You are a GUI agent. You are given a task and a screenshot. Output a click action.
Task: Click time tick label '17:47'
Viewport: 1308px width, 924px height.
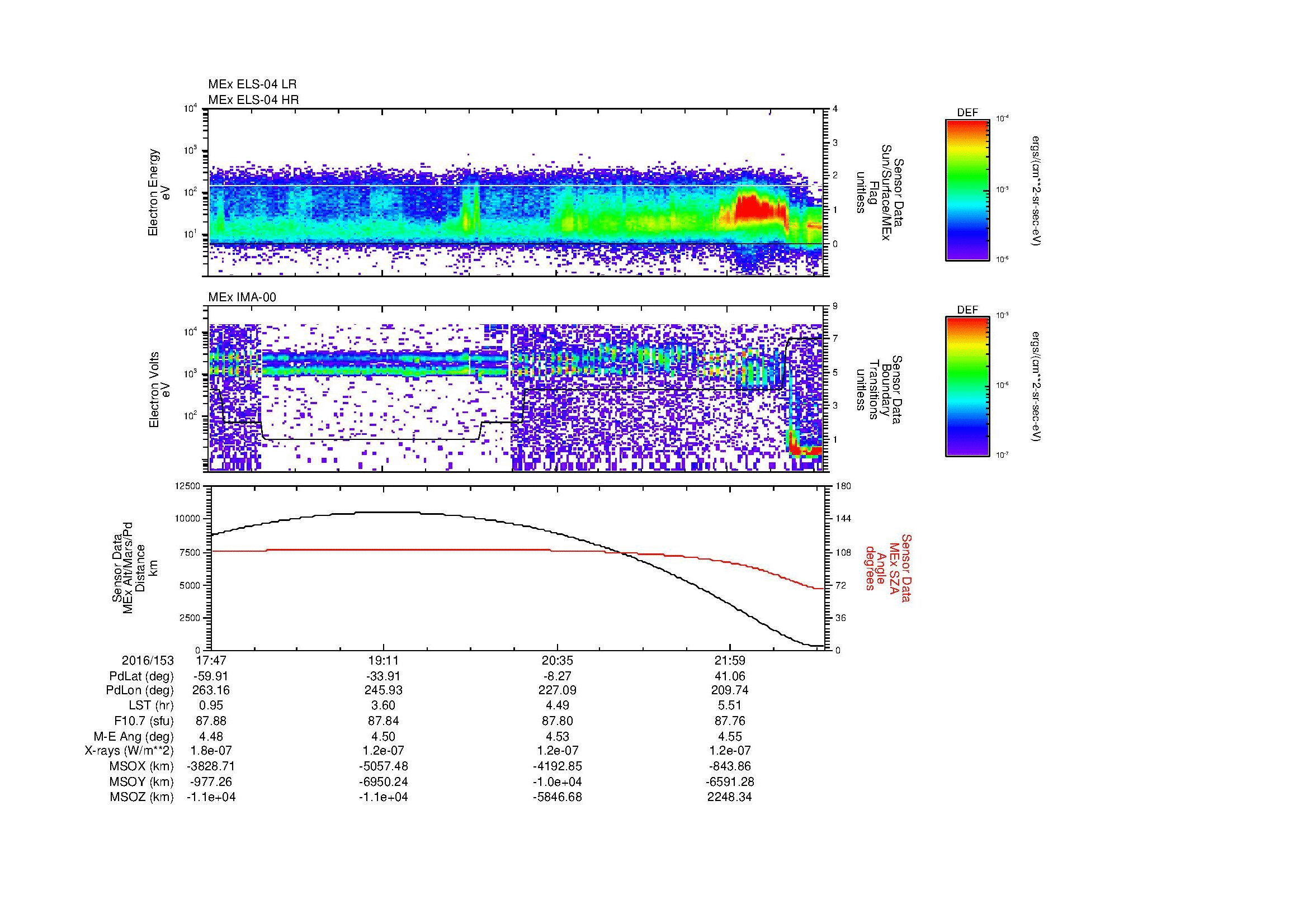(x=211, y=660)
